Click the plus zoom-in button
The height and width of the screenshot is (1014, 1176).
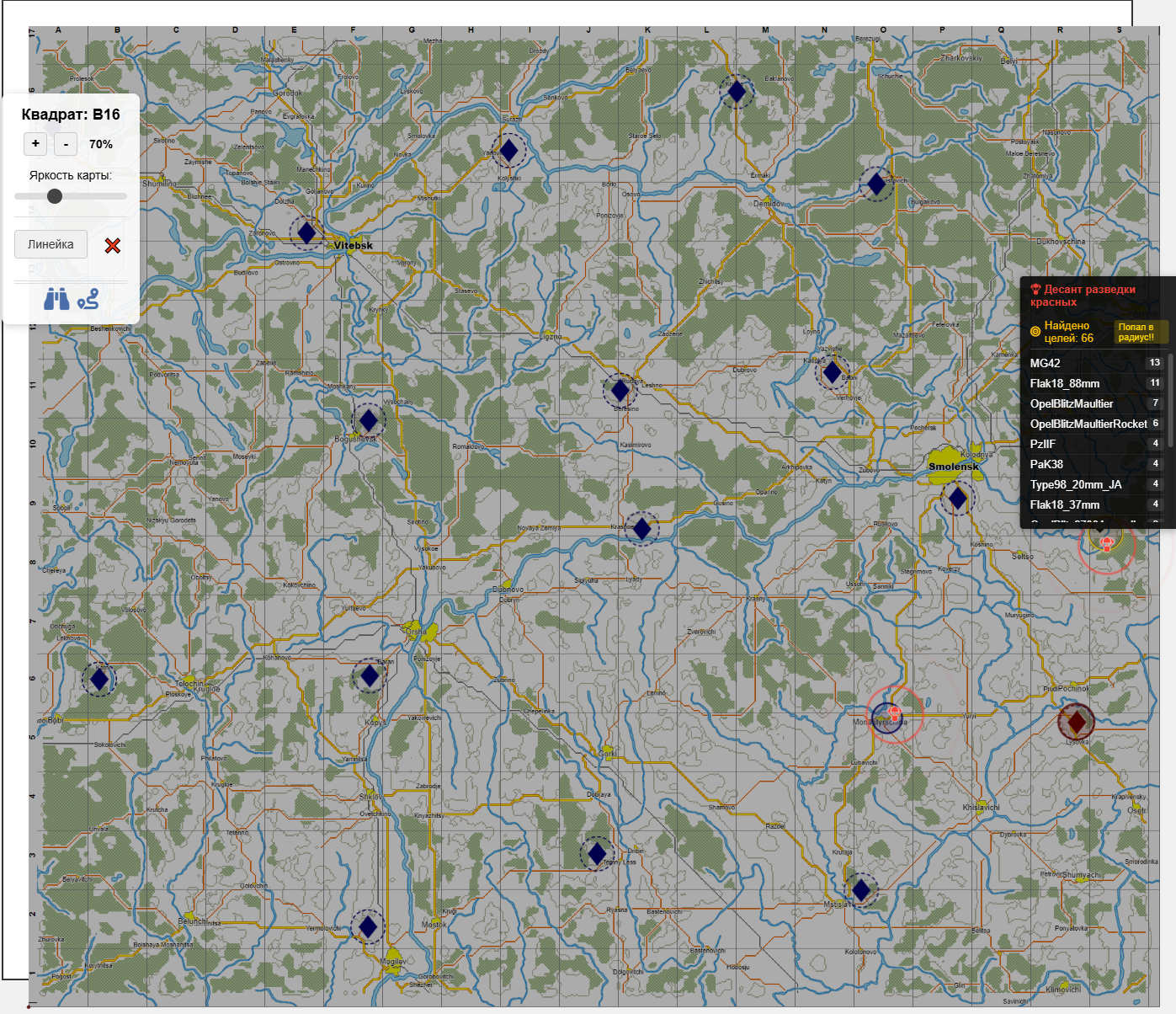(x=35, y=144)
